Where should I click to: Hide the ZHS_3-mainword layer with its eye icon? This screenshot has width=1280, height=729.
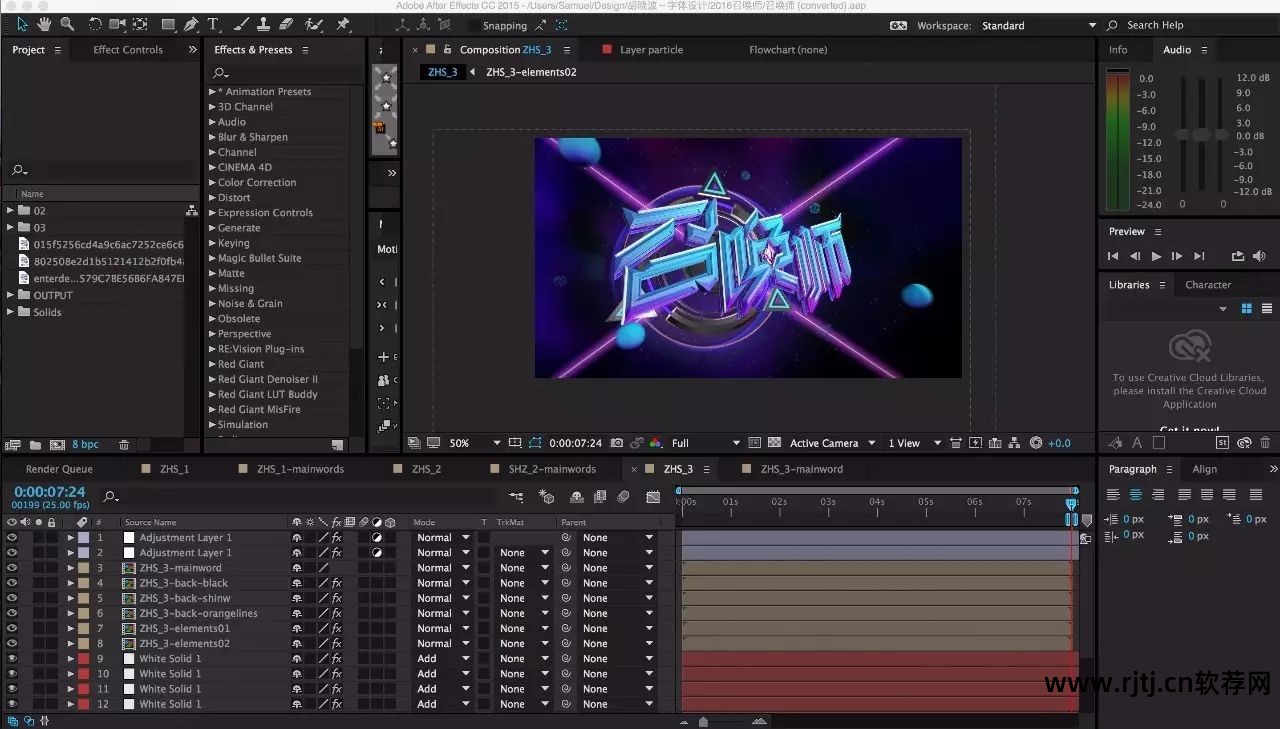12,568
